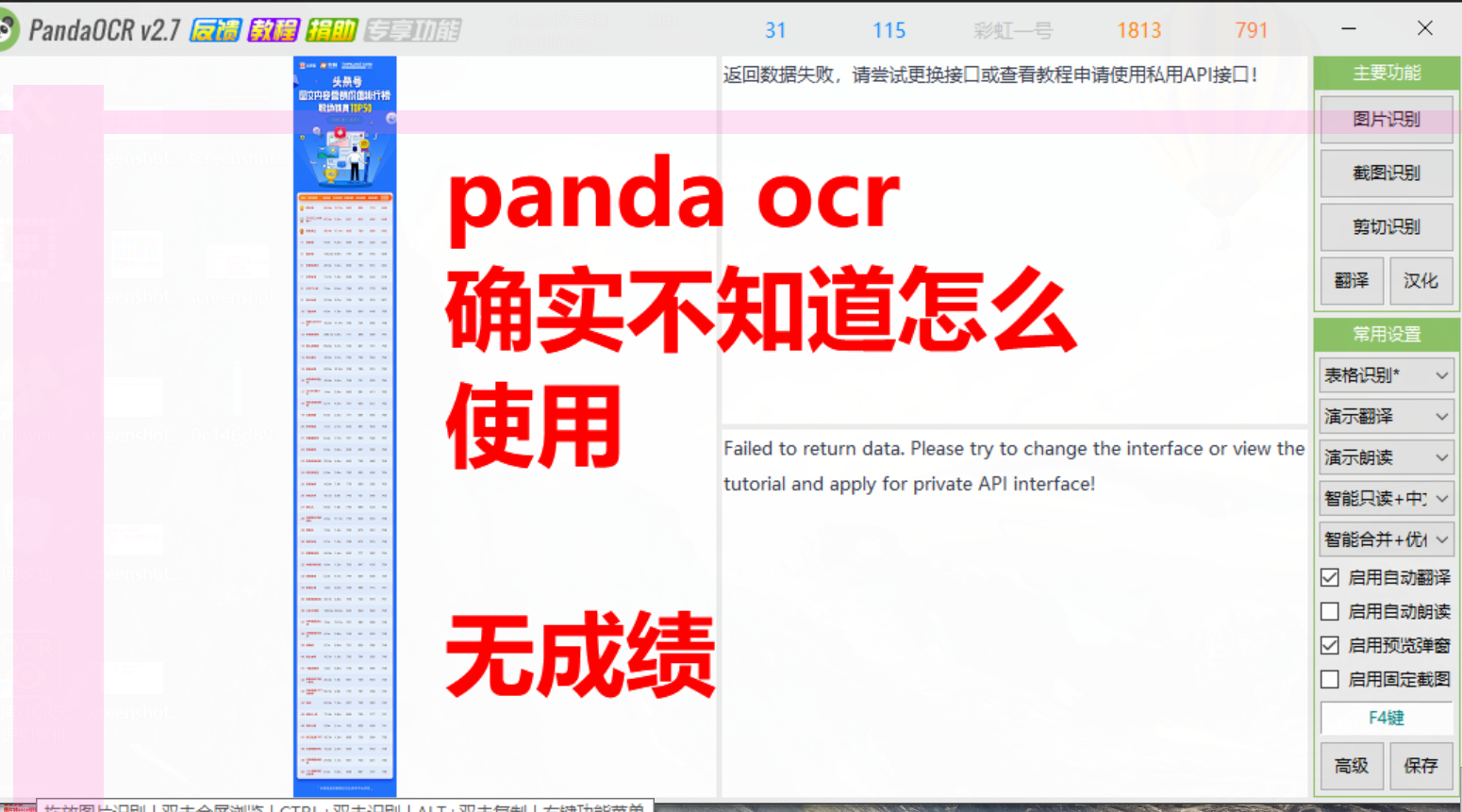Expand the 演示朗读 dropdown
The image size is (1462, 812).
pos(1386,457)
